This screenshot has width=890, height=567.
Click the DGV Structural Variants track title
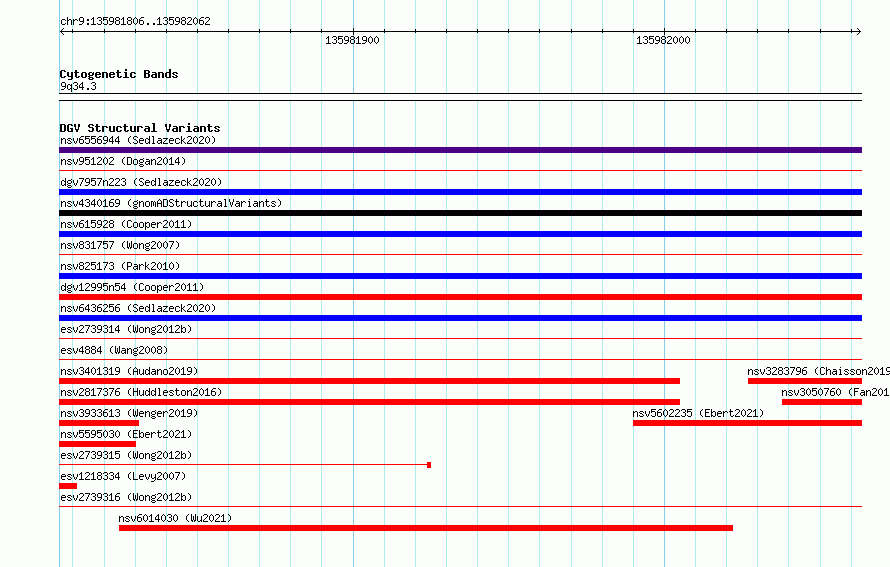click(140, 128)
